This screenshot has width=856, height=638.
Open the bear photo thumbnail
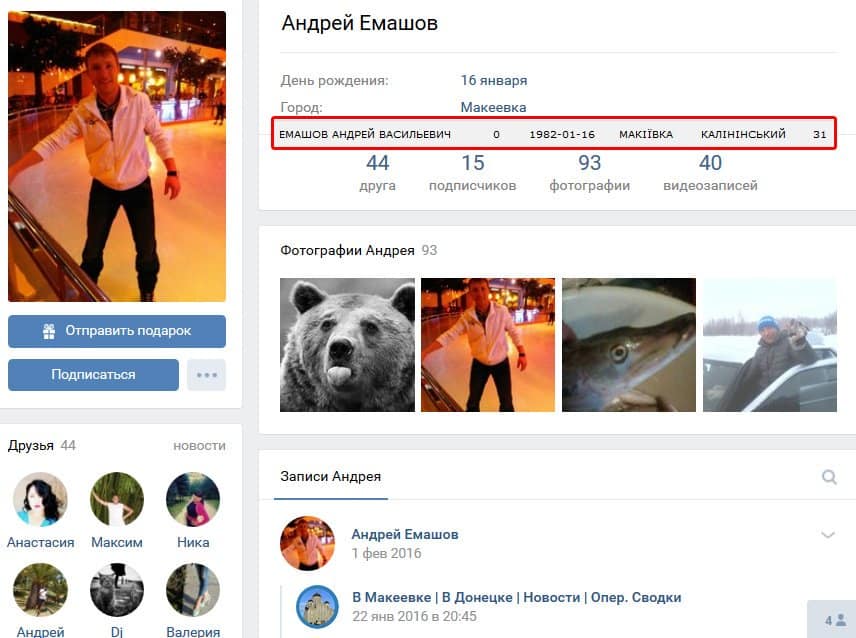[347, 345]
